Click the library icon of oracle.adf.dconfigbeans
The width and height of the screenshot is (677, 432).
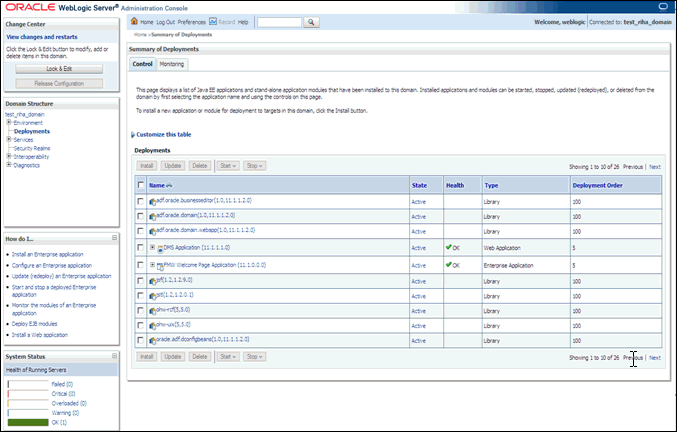[152, 341]
